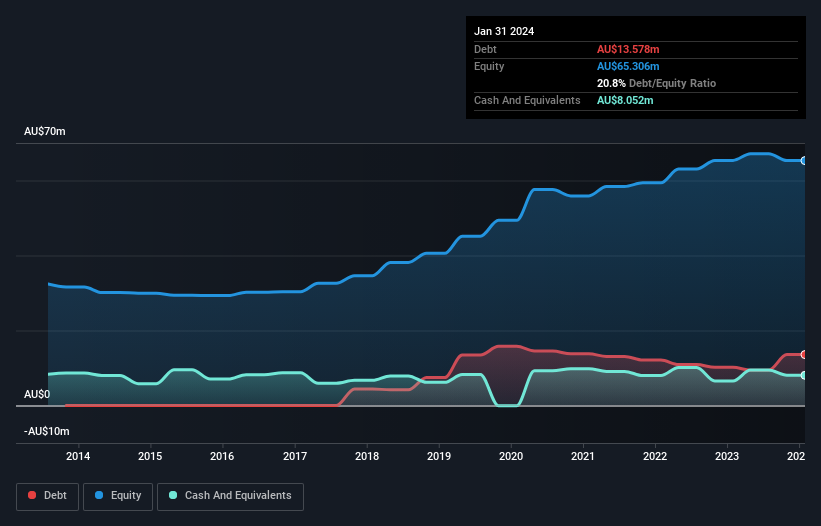
Task: Click the 2020 x-axis label
Action: (x=511, y=456)
